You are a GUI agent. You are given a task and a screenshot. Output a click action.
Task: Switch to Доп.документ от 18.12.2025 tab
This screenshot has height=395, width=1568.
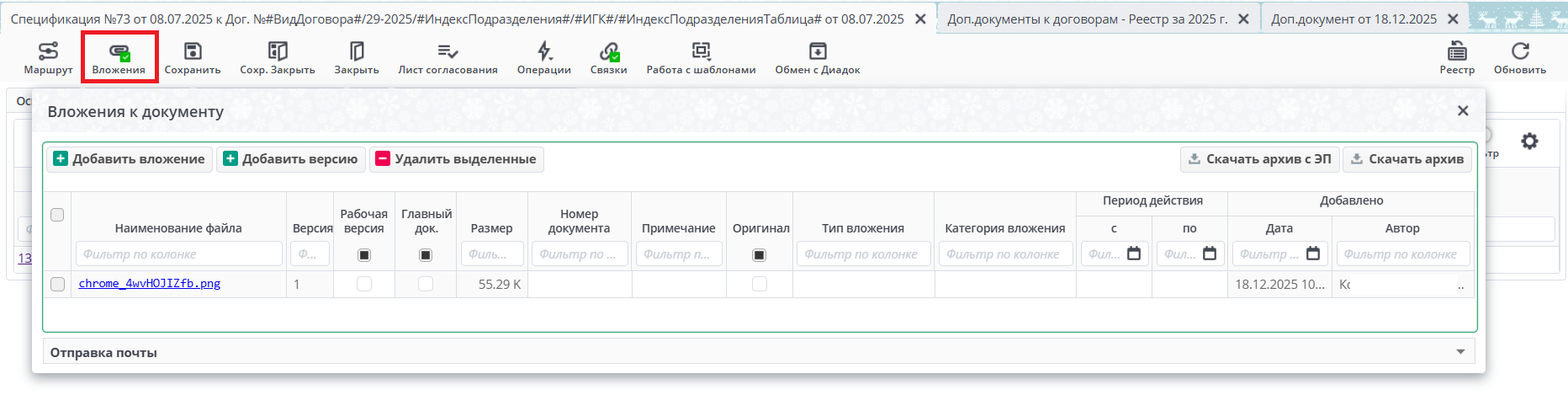[1353, 19]
